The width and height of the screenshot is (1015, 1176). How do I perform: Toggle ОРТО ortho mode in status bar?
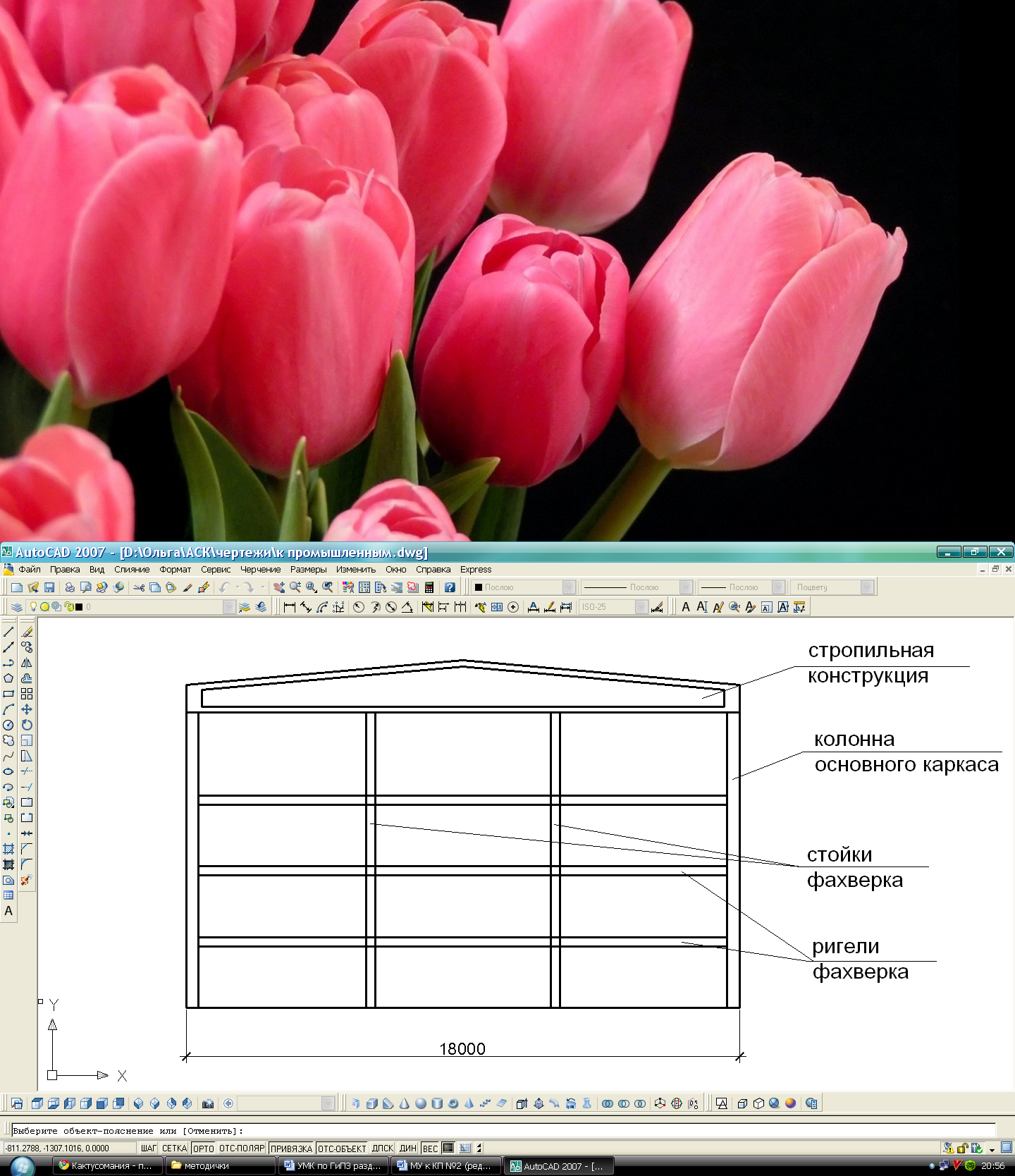(204, 1148)
